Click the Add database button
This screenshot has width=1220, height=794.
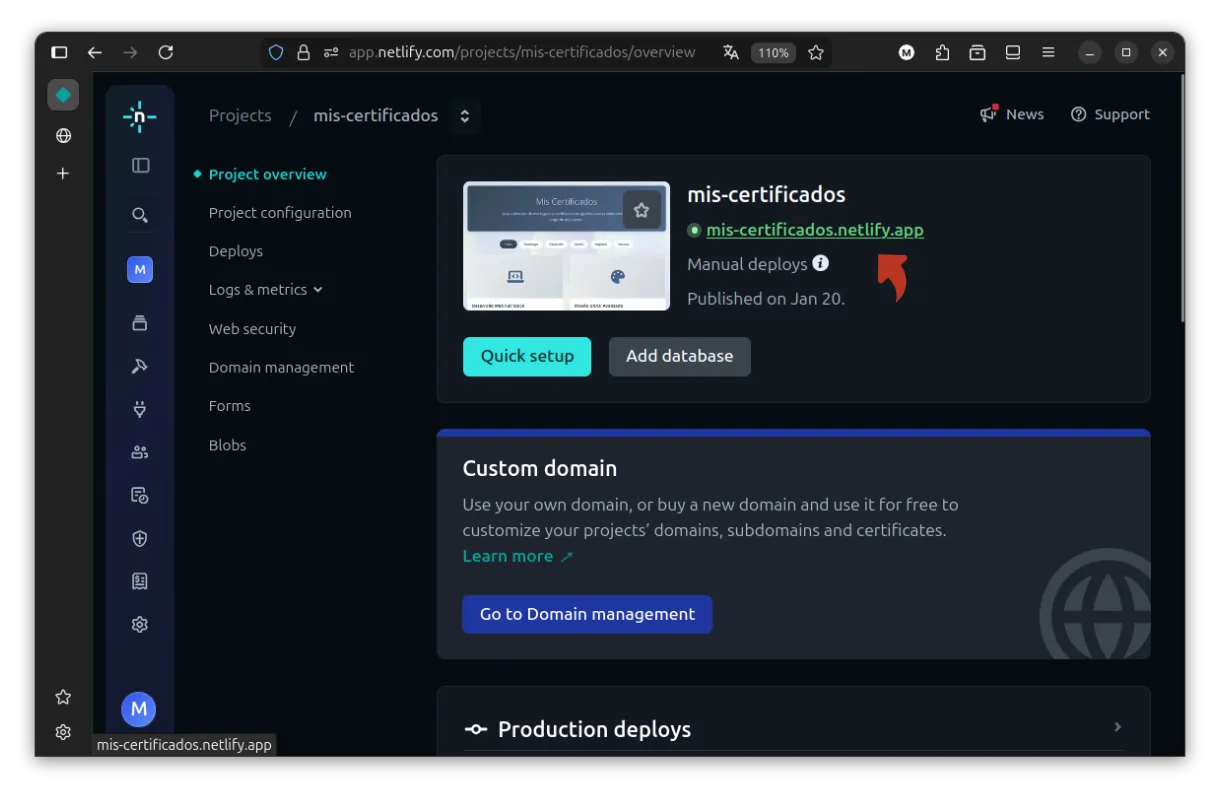click(x=679, y=356)
